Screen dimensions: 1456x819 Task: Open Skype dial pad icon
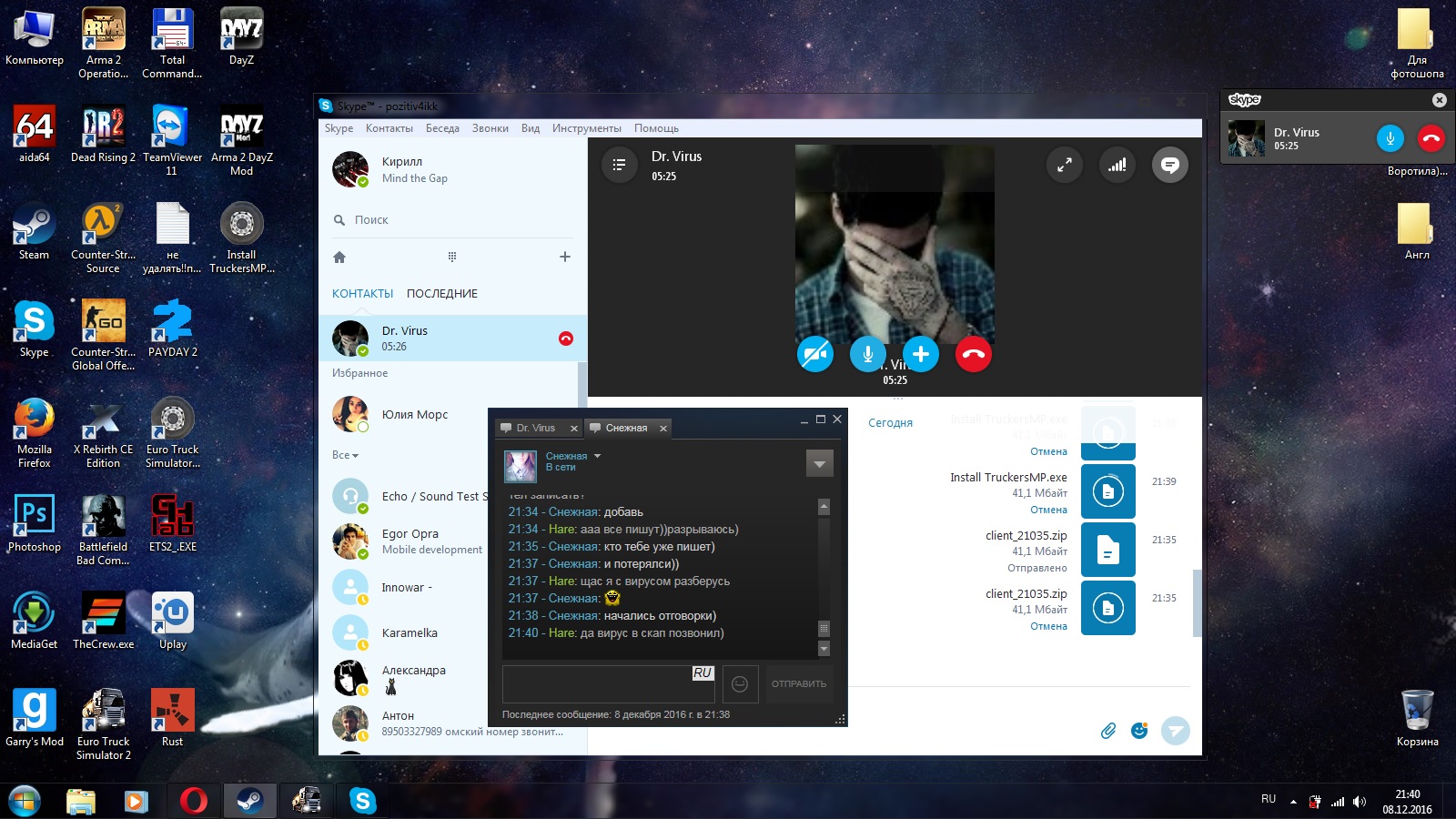click(x=452, y=257)
